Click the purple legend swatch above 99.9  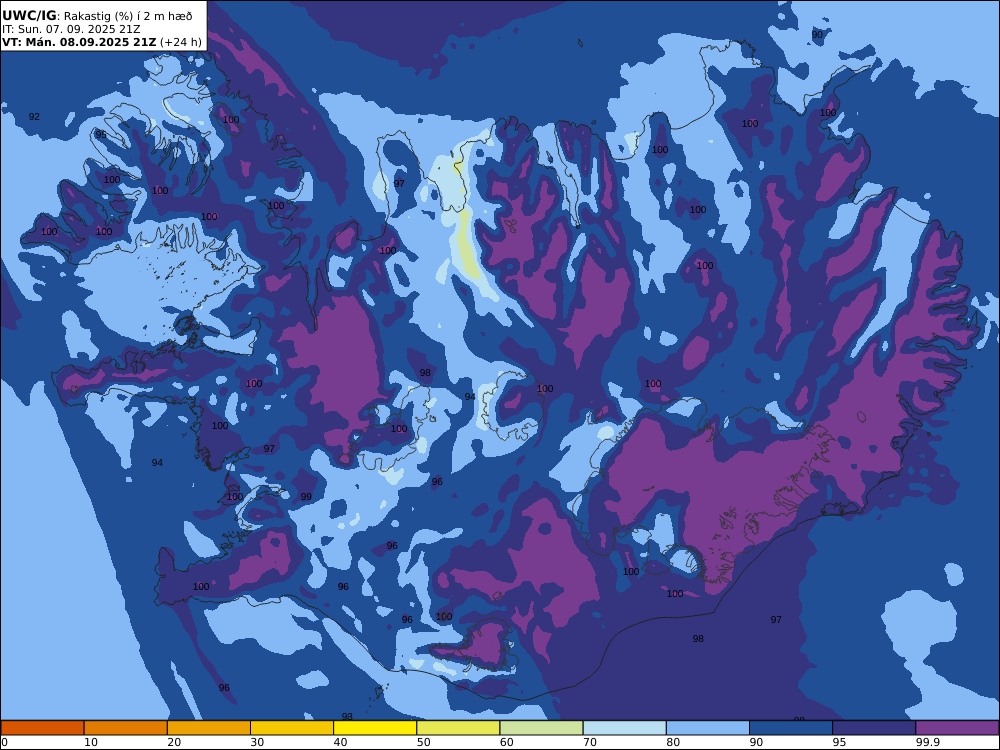coord(957,728)
